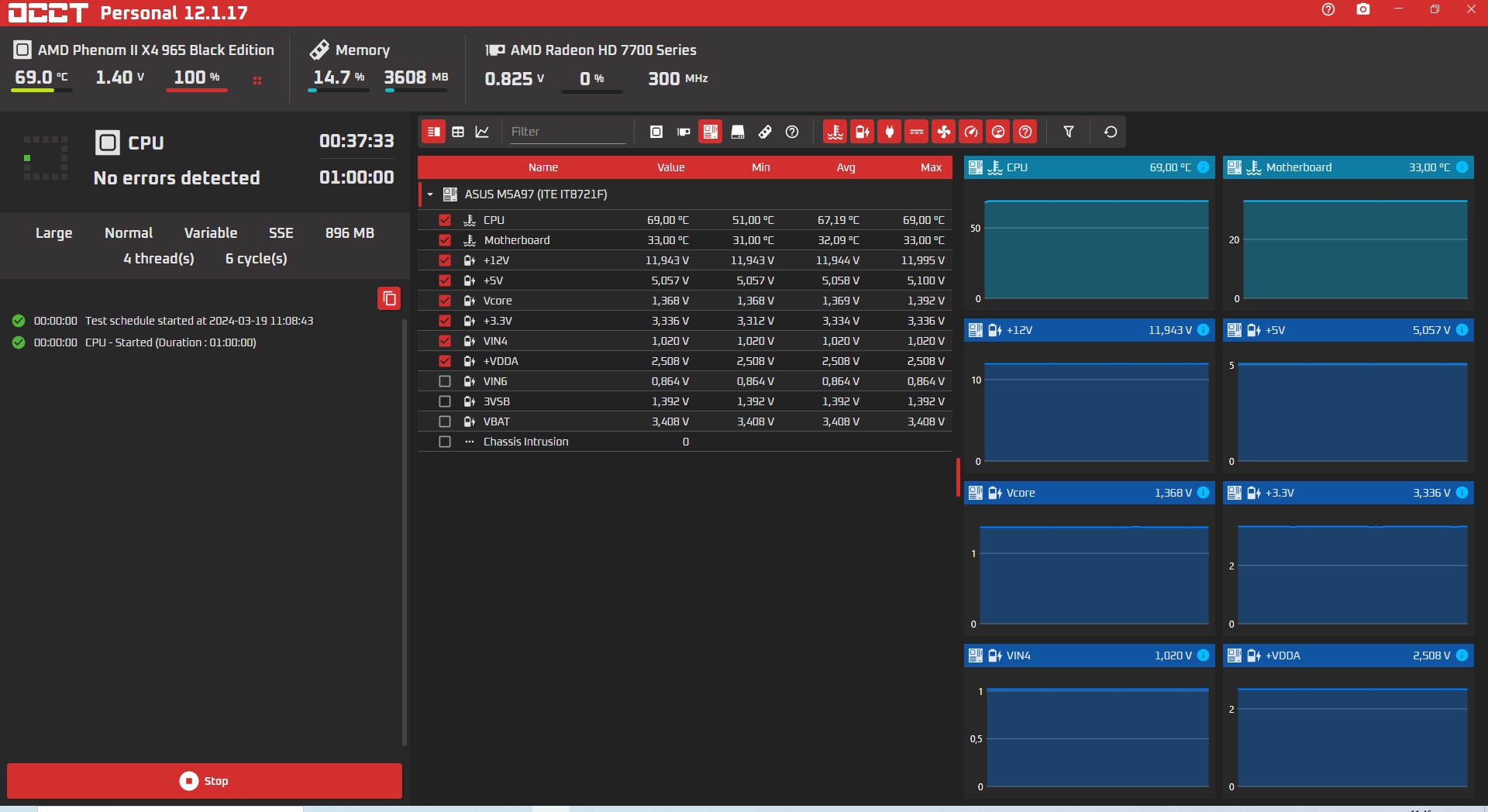This screenshot has height=812, width=1488.
Task: Uncheck the +5V sensor checkbox
Action: (445, 280)
